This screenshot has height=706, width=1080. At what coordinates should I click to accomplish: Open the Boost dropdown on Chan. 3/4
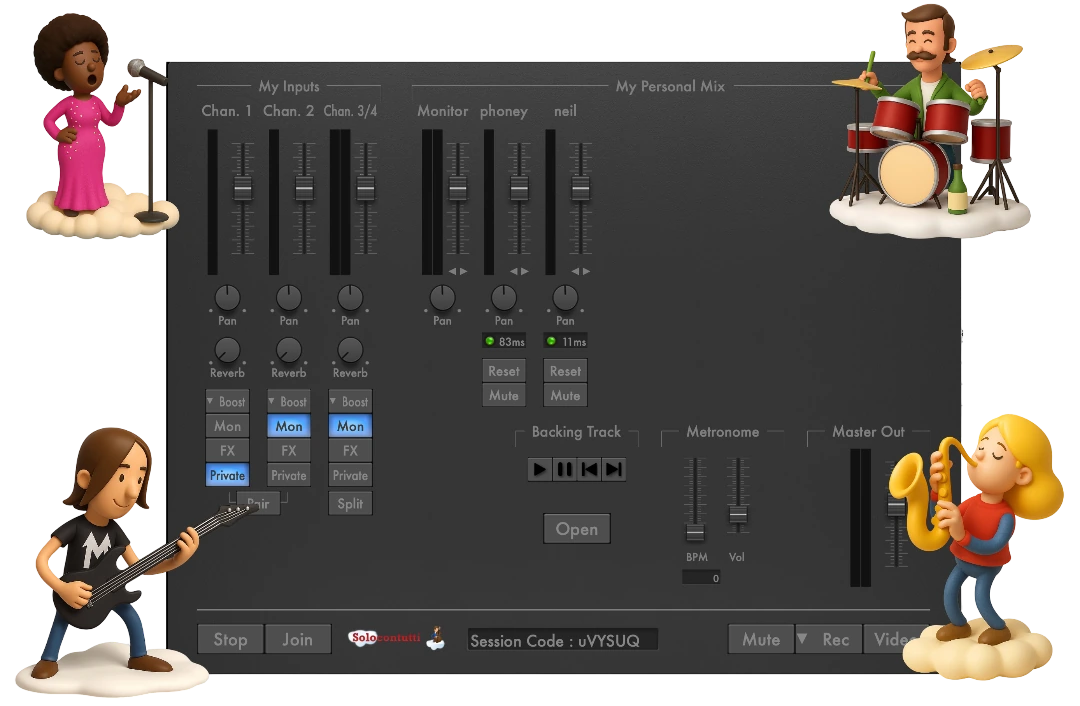(350, 402)
